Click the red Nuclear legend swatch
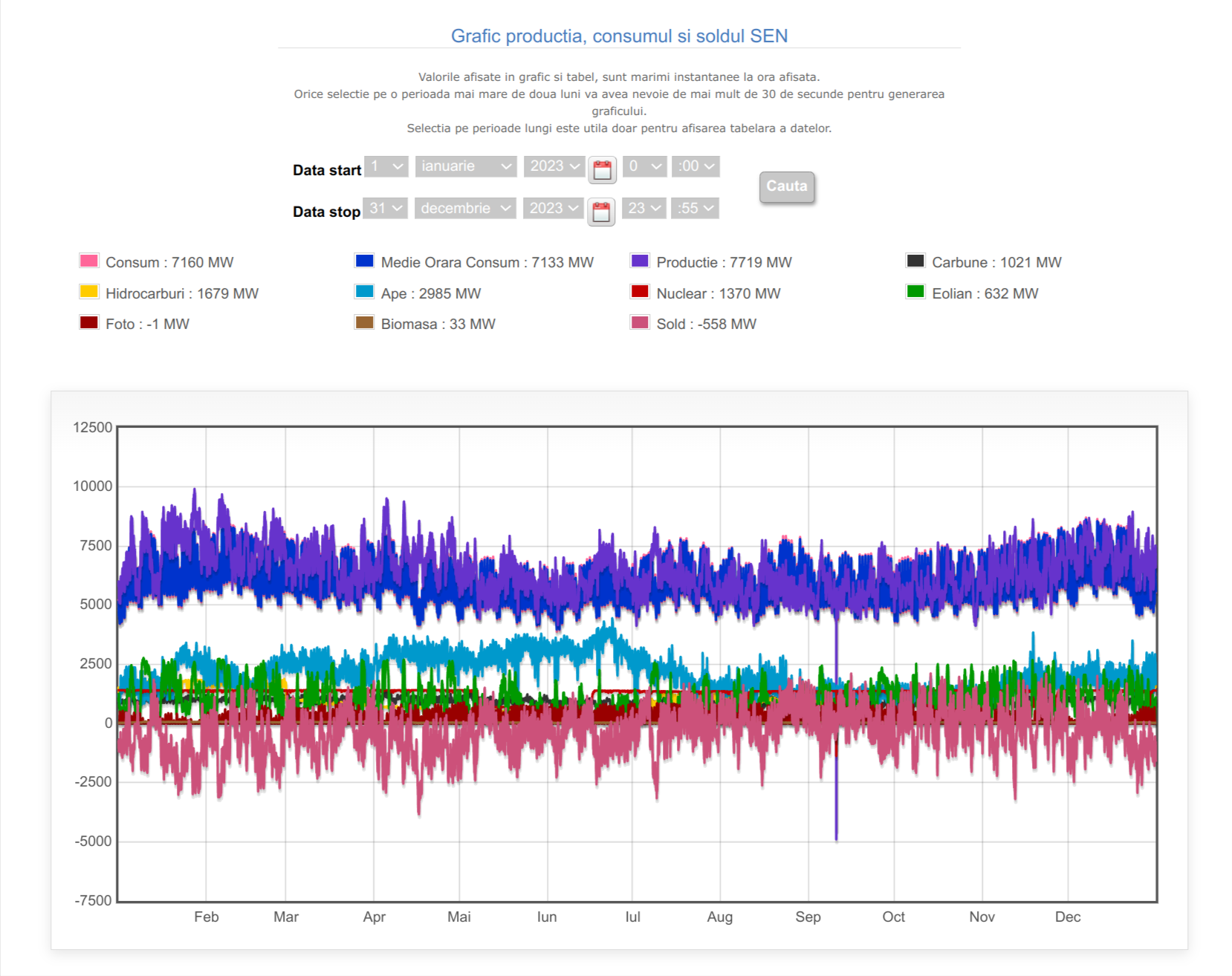The height and width of the screenshot is (976, 1232). tap(640, 292)
